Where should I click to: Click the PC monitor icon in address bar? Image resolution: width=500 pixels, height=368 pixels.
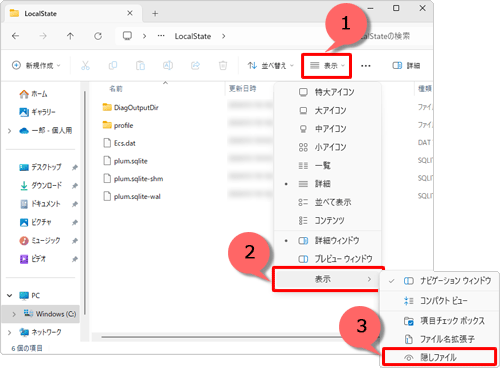(127, 36)
